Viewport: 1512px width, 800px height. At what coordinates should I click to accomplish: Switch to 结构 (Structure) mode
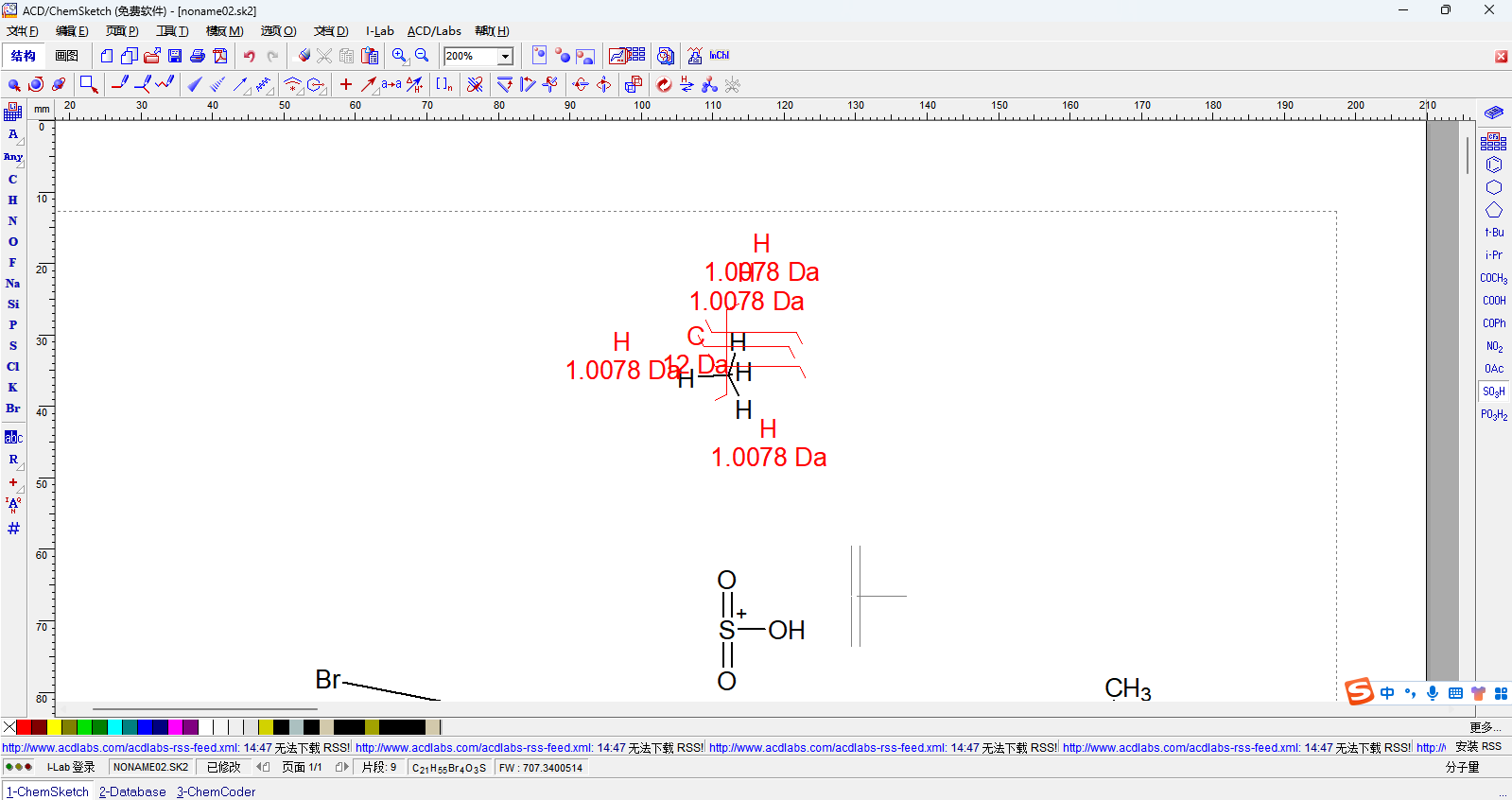tap(24, 56)
